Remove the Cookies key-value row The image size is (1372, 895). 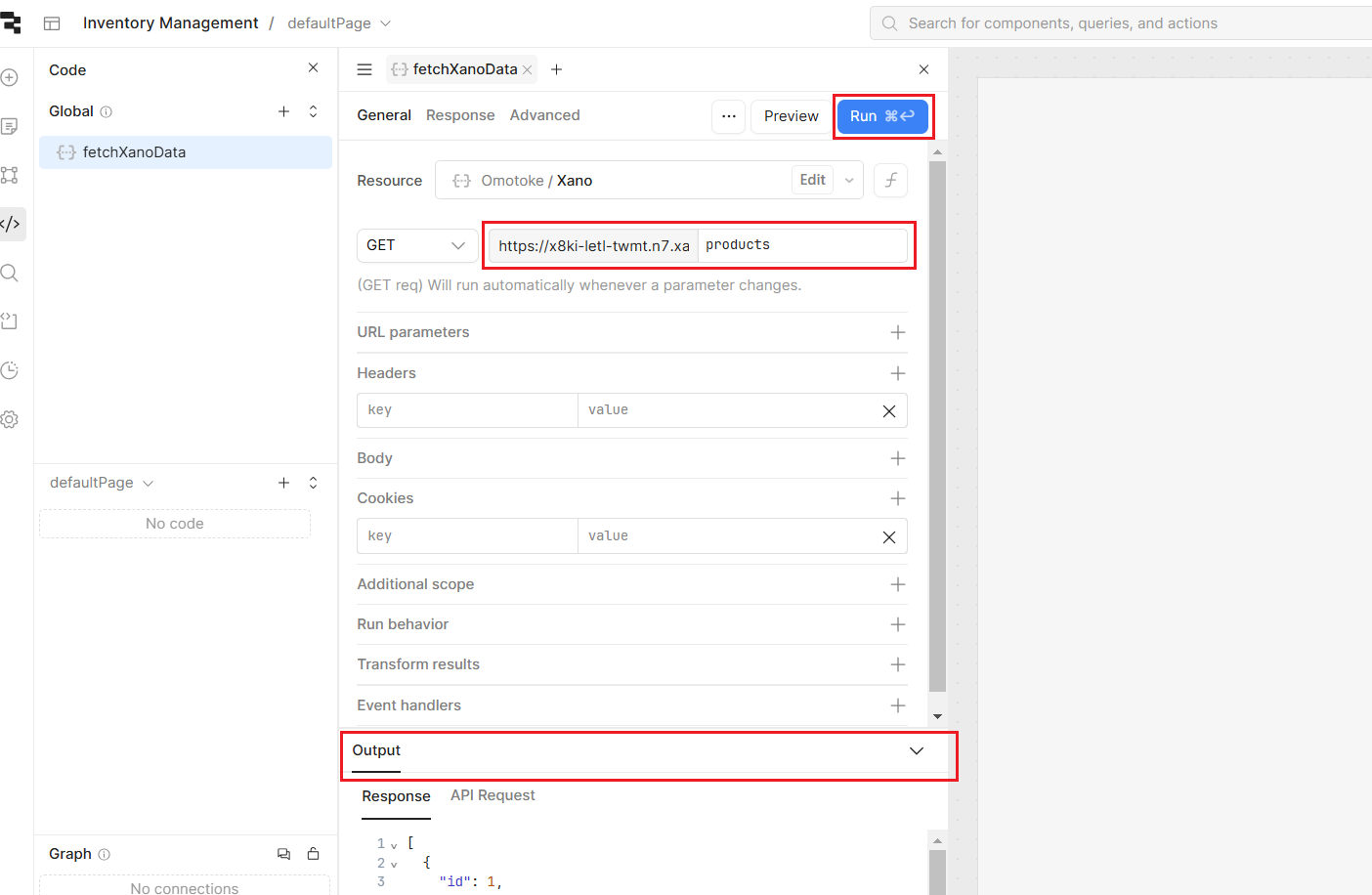point(889,537)
